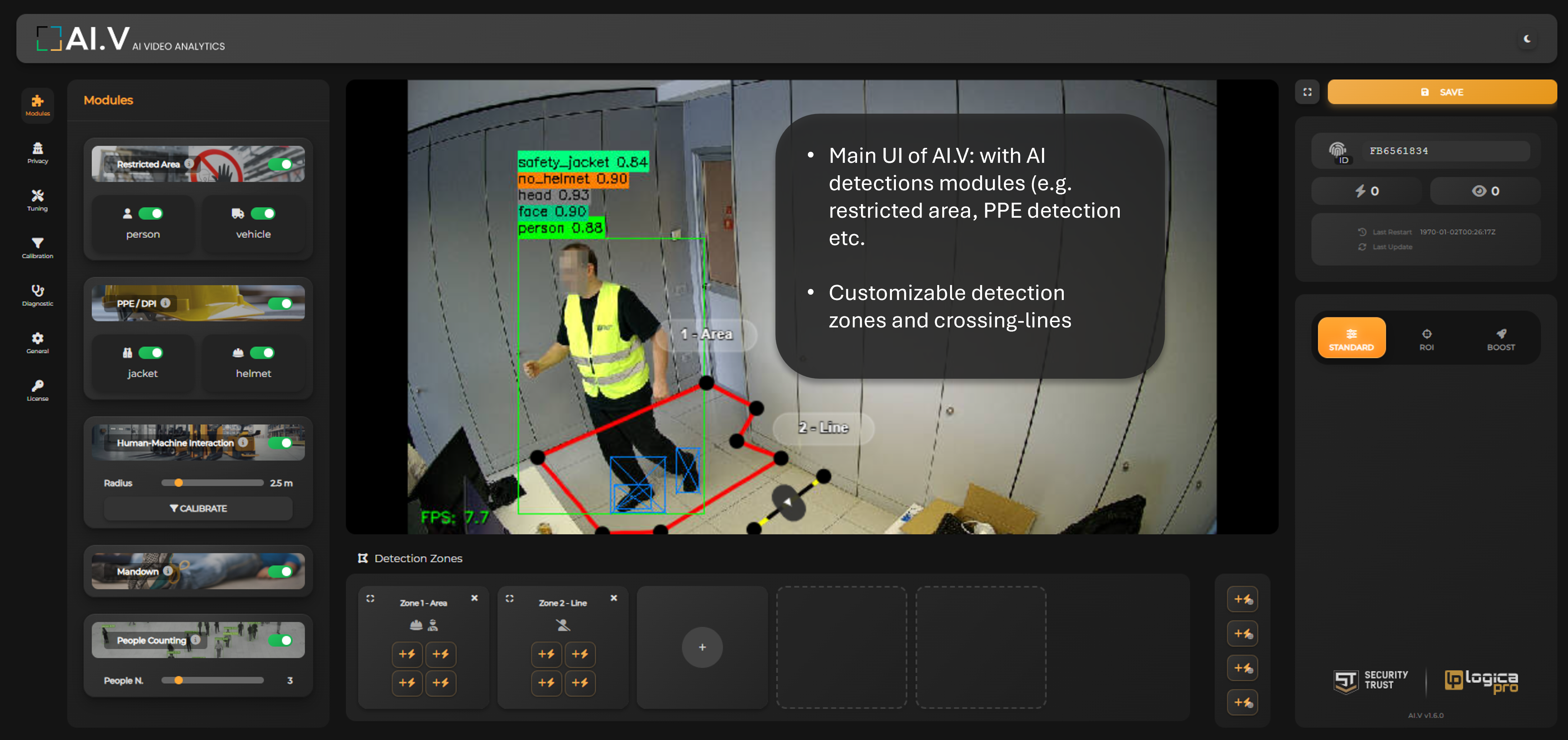Open the Tuning sidebar section
Viewport: 1568px width, 740px height.
tap(37, 200)
